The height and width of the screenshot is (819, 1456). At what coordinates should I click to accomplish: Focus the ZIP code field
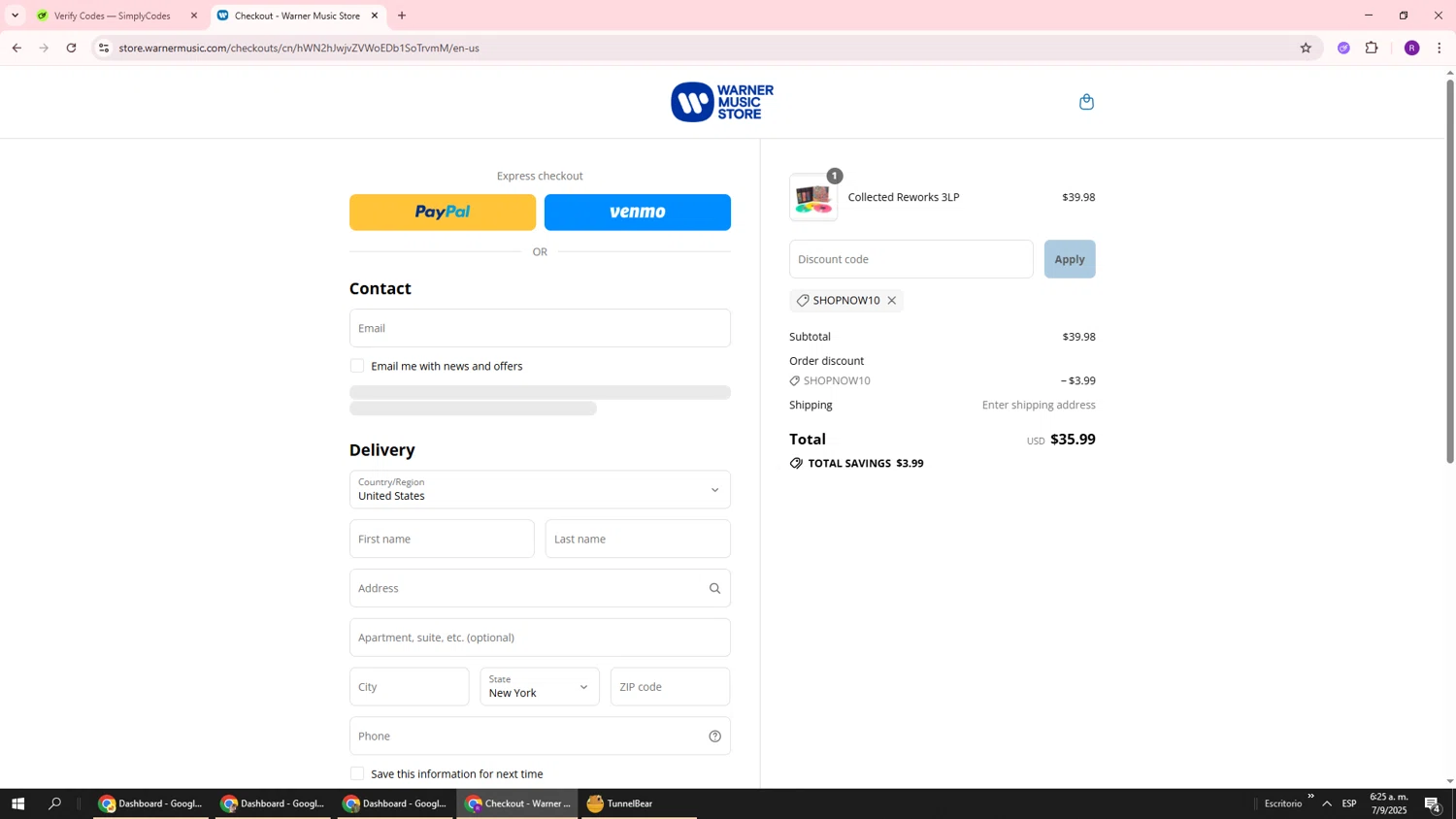click(671, 687)
